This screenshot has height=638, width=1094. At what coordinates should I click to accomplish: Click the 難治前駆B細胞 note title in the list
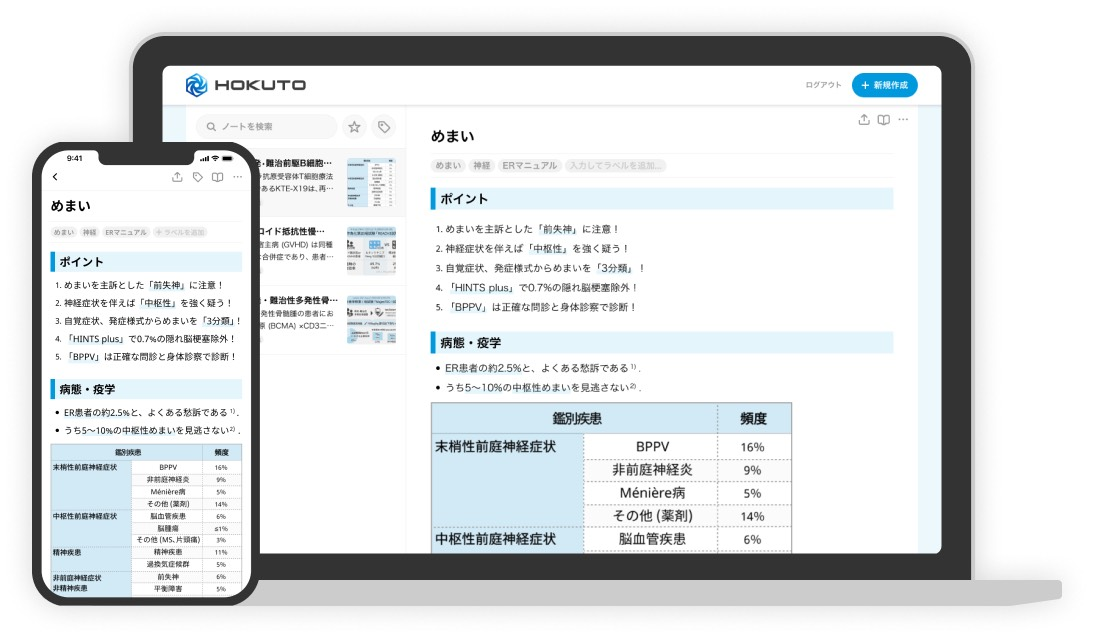(295, 163)
